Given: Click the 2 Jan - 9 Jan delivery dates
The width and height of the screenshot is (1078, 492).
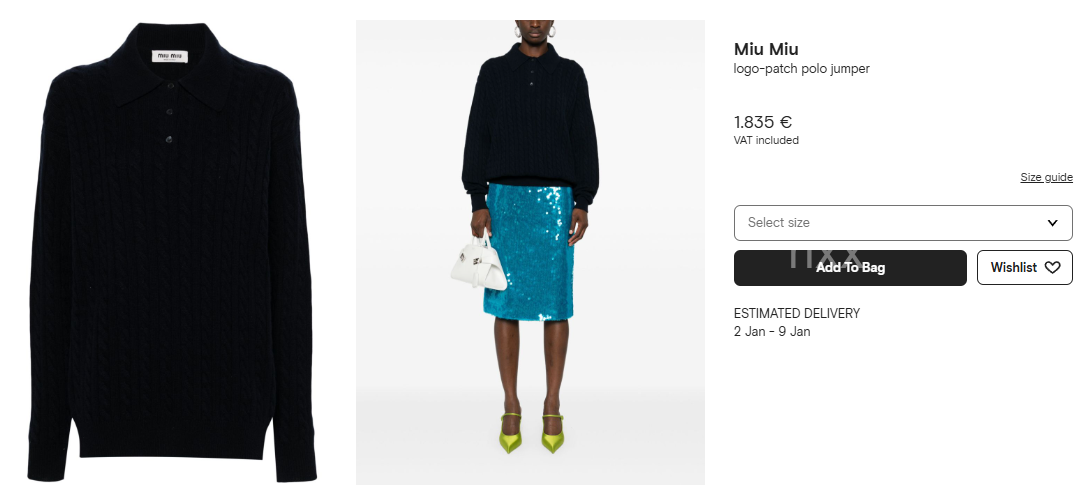Looking at the screenshot, I should click(x=772, y=332).
